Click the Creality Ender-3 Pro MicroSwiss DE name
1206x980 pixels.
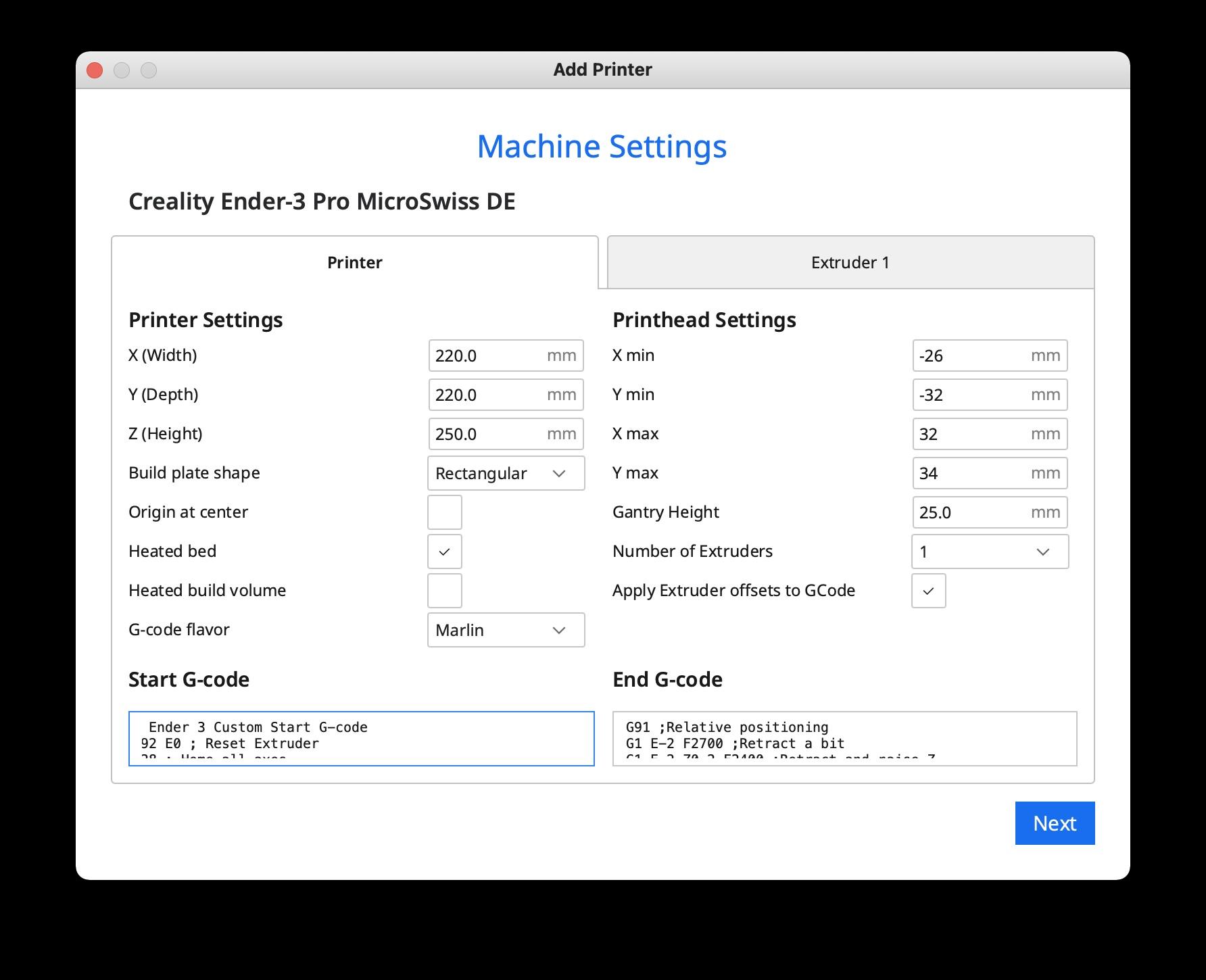pyautogui.click(x=322, y=201)
